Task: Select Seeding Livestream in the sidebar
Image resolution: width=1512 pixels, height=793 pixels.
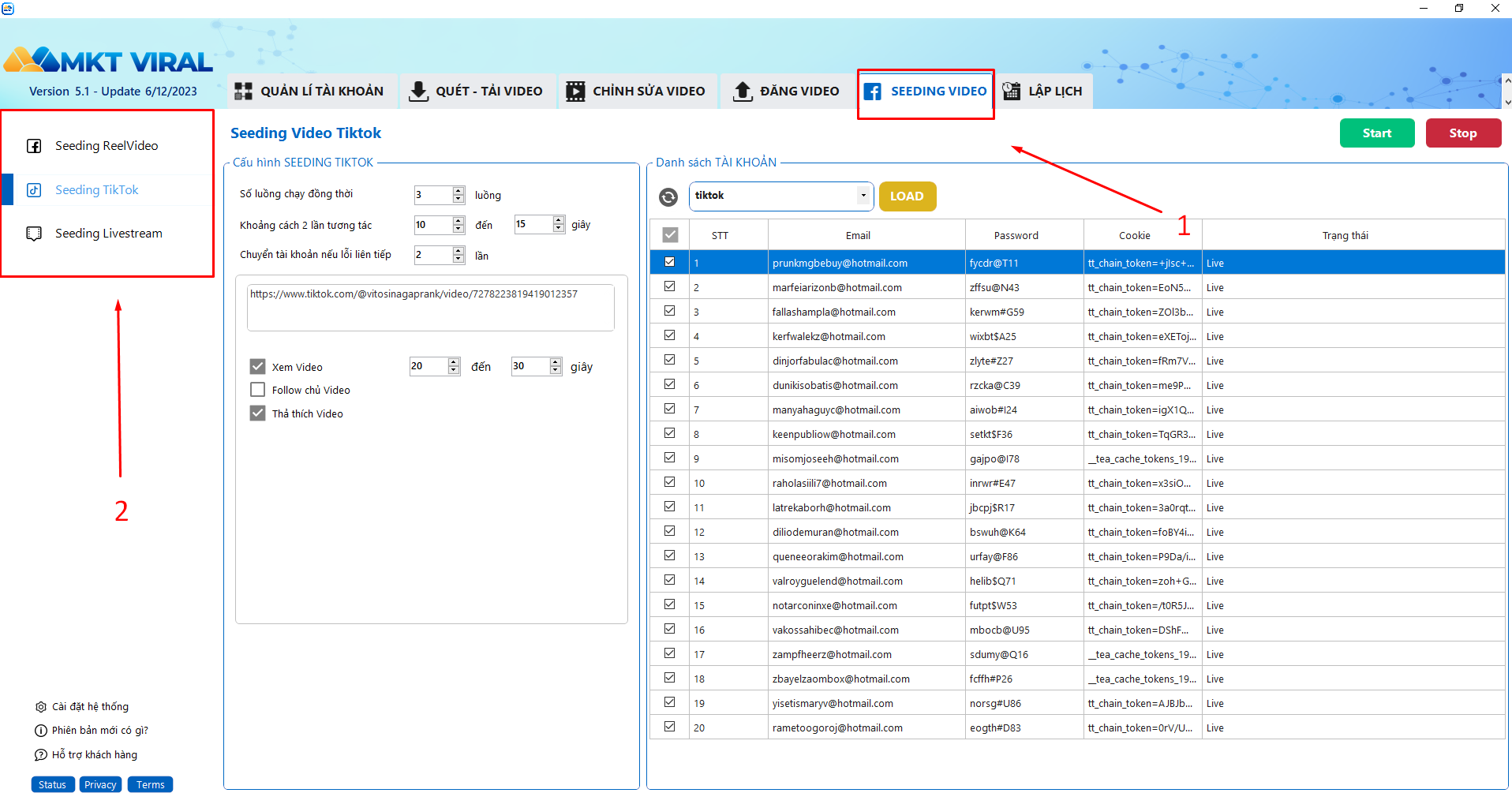Action: (109, 234)
